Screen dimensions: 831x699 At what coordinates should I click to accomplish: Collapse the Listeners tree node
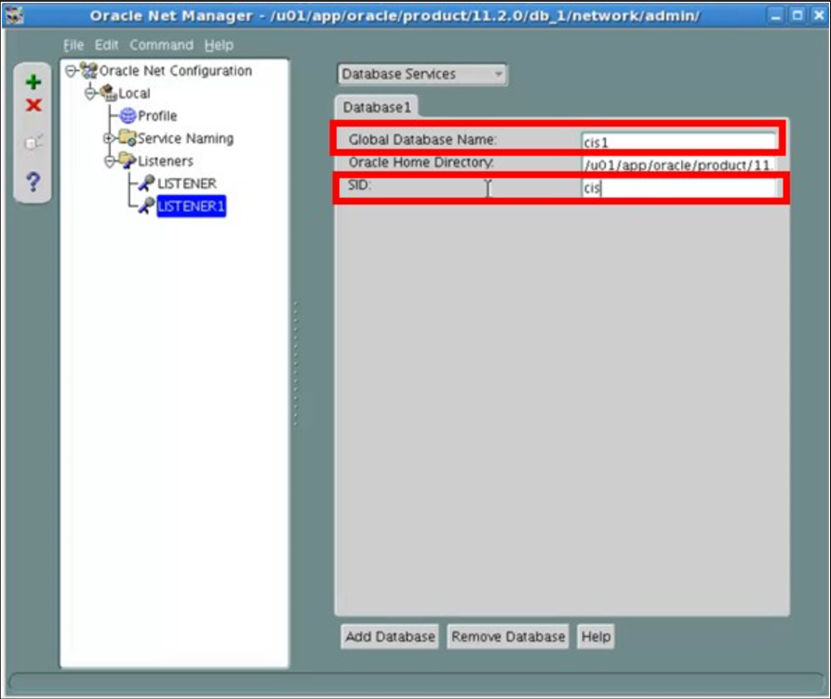click(109, 161)
